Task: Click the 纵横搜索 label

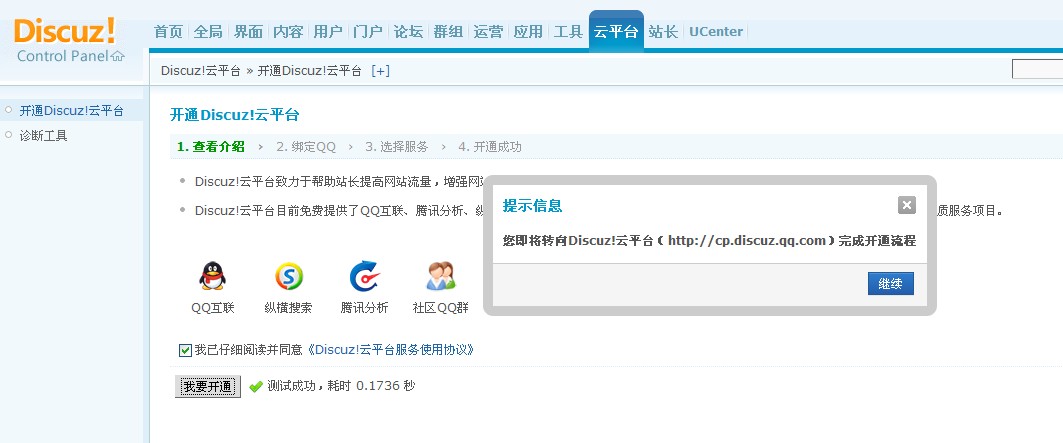Action: click(289, 307)
